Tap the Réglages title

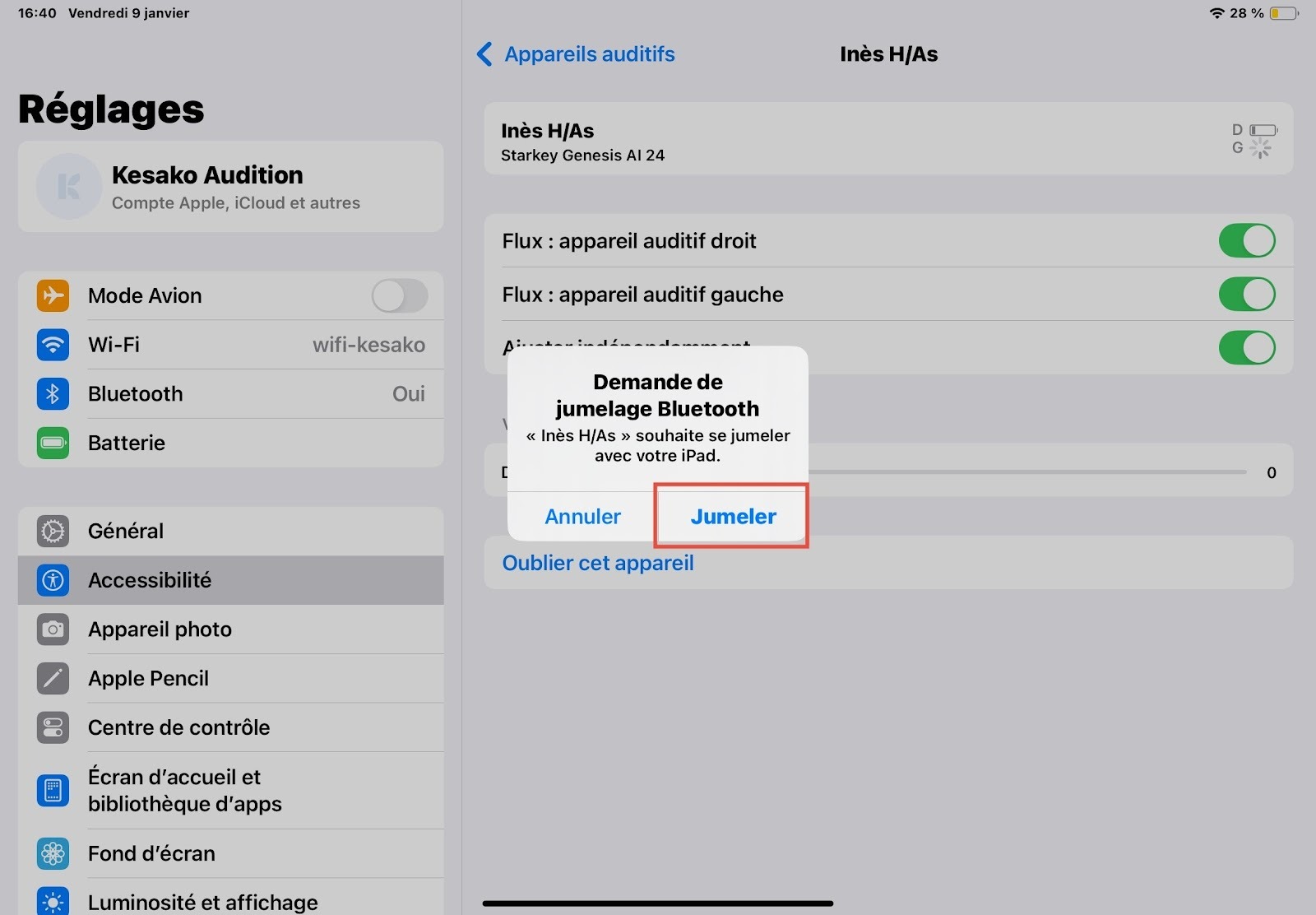[x=111, y=109]
